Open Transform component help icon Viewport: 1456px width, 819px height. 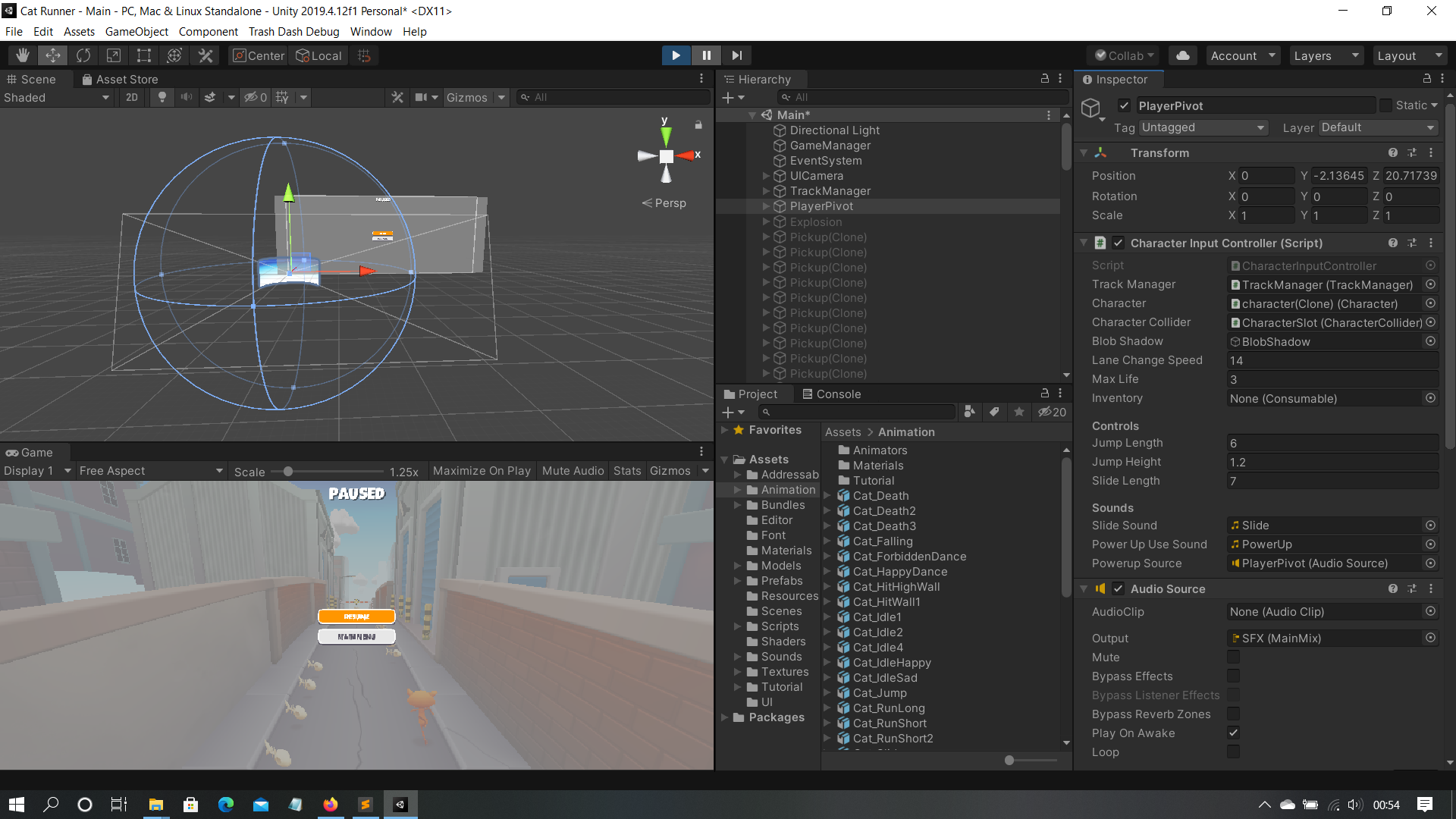pos(1392,152)
